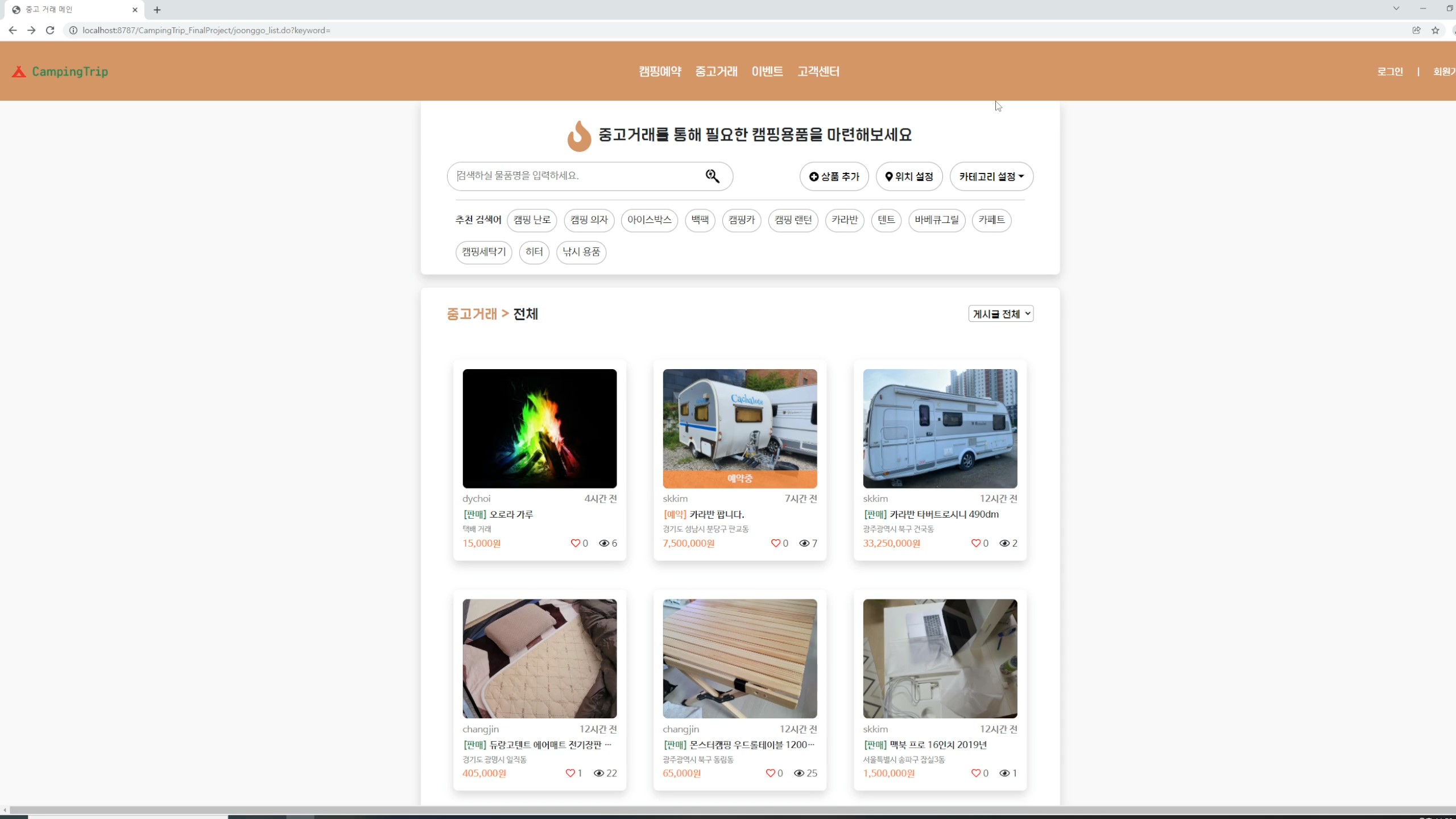Open the 카테고리 설정 dropdown
1456x819 pixels.
tap(991, 176)
